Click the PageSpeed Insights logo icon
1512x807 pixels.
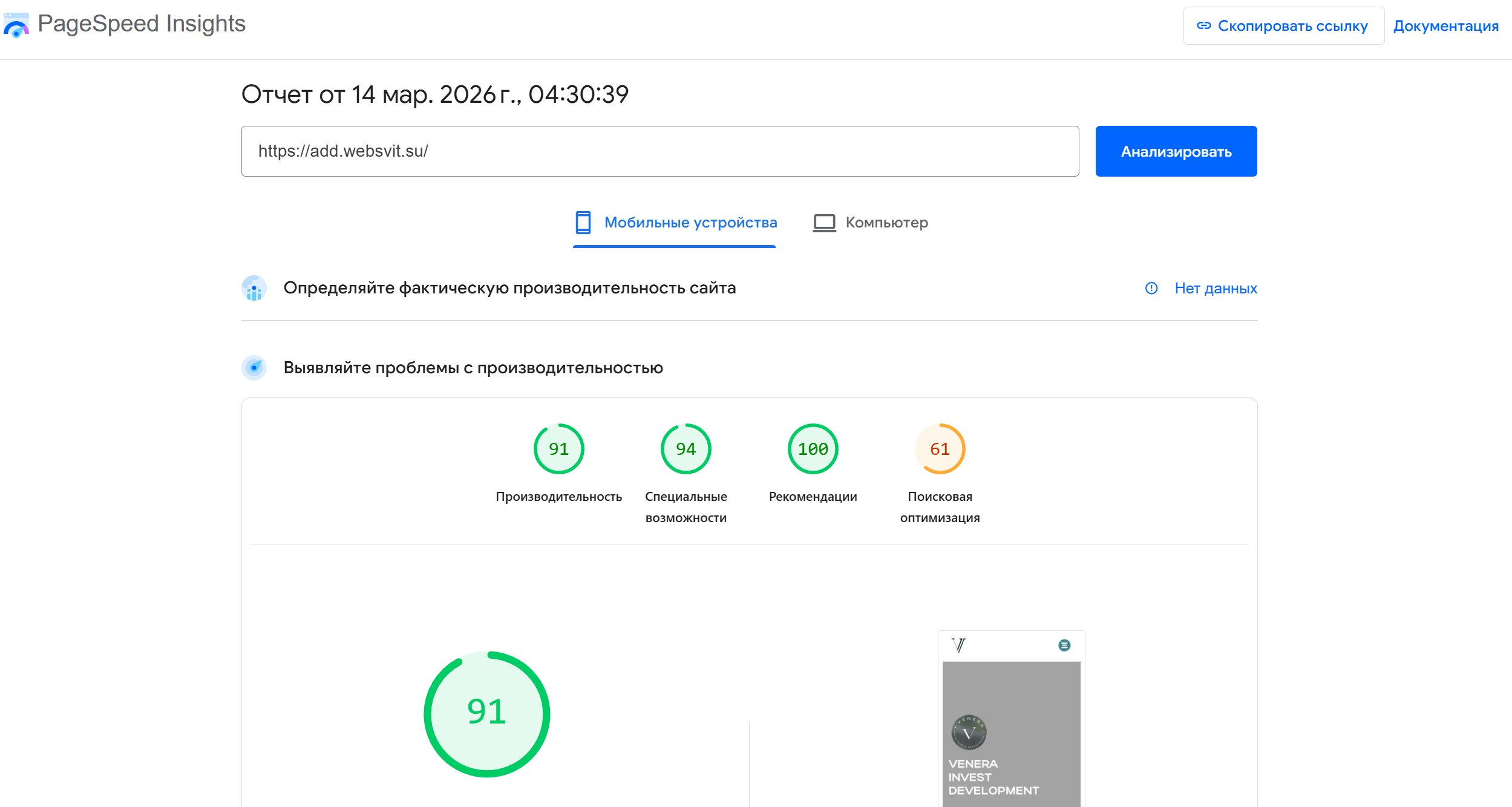[16, 25]
